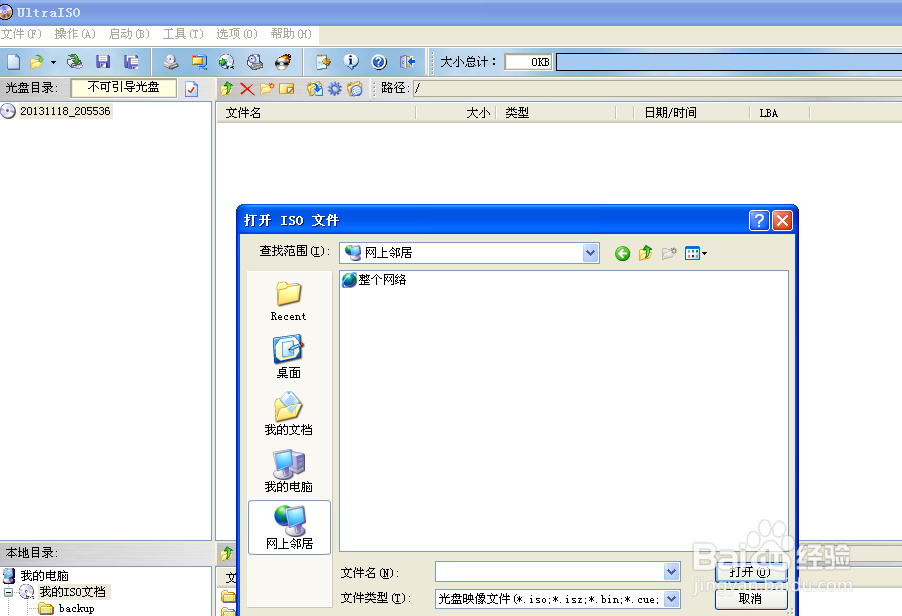
Task: Click the folder-with-list view icon in the image toolbar
Action: tap(355, 89)
